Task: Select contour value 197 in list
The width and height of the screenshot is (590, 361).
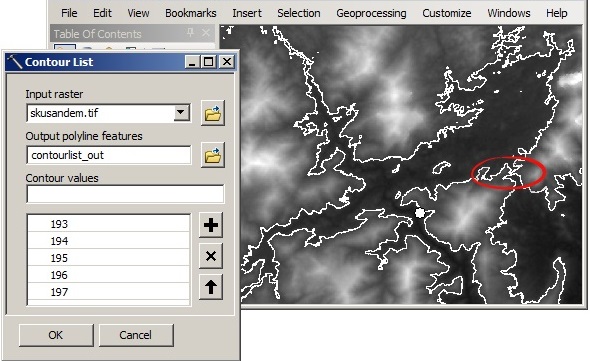Action: tap(108, 292)
